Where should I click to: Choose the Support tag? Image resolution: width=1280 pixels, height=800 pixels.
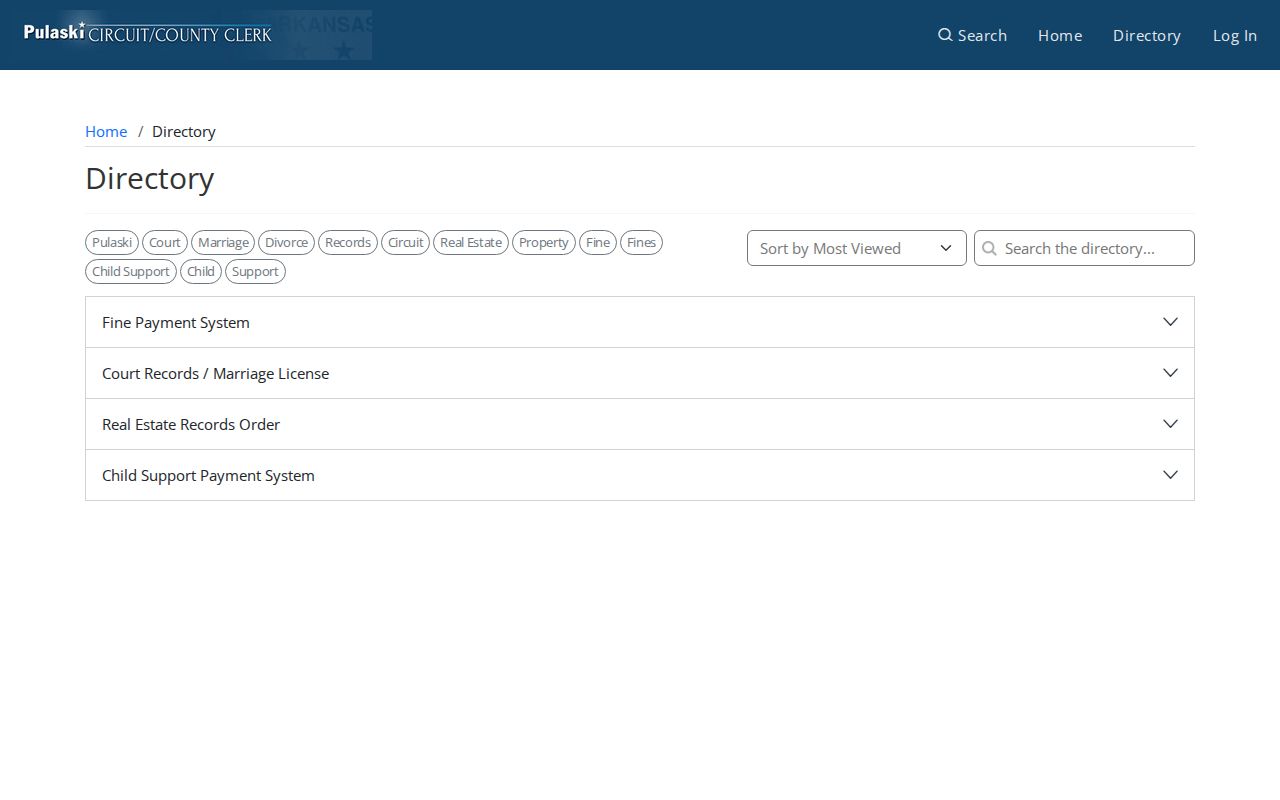255,271
